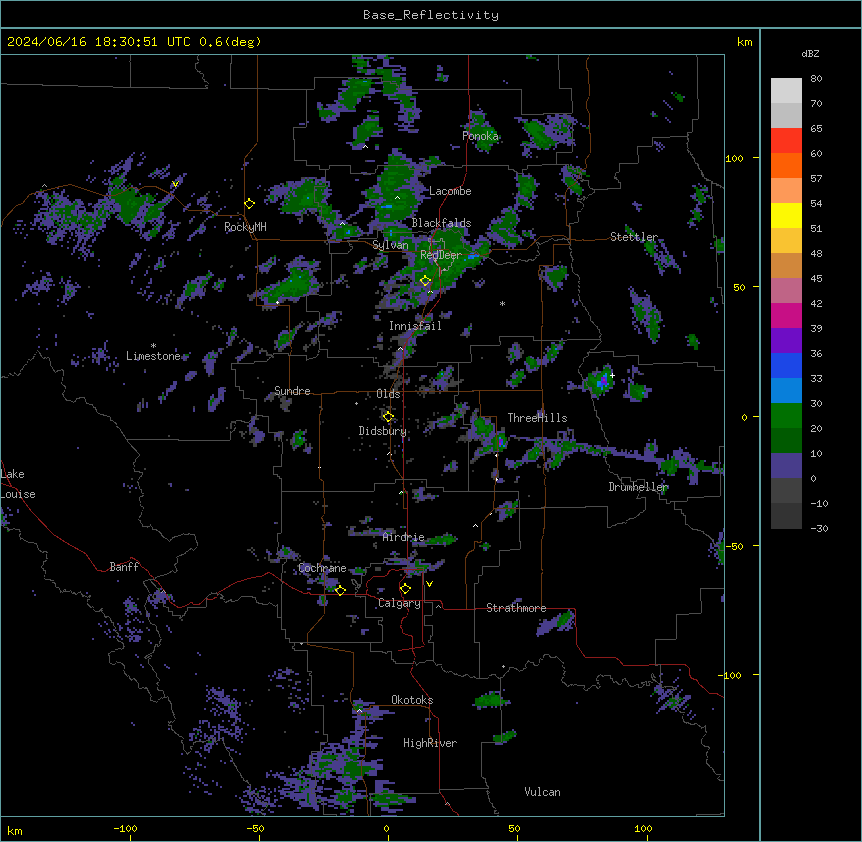Select the bright yellow 51–54 dBZ swatch
The image size is (862, 842).
click(786, 215)
